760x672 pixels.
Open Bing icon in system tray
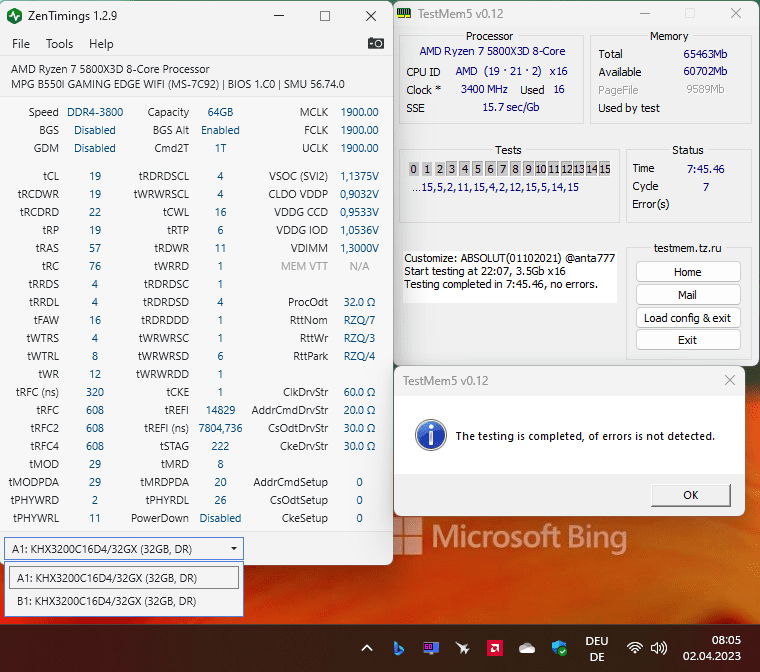[398, 648]
